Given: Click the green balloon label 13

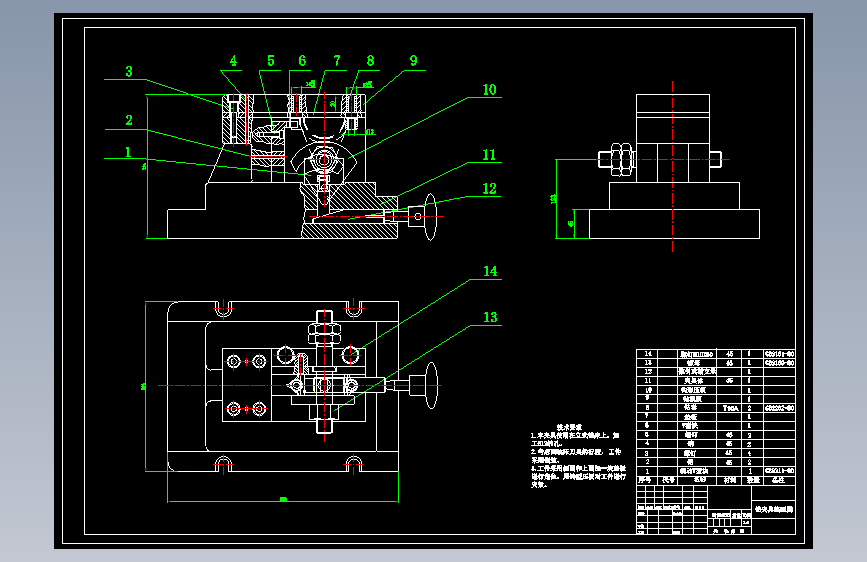Looking at the screenshot, I should [x=490, y=318].
